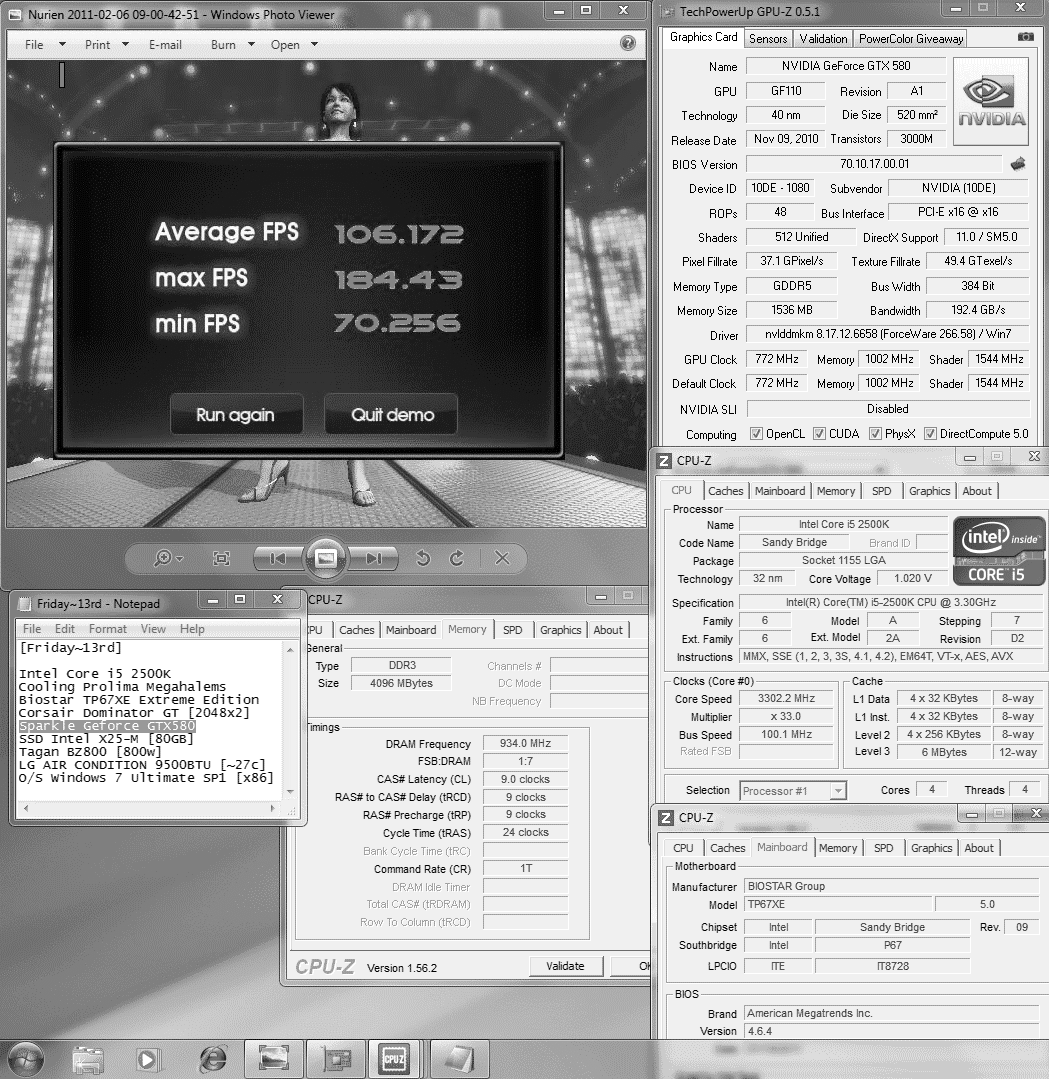
Task: Click Quit demo button
Action: [x=392, y=414]
